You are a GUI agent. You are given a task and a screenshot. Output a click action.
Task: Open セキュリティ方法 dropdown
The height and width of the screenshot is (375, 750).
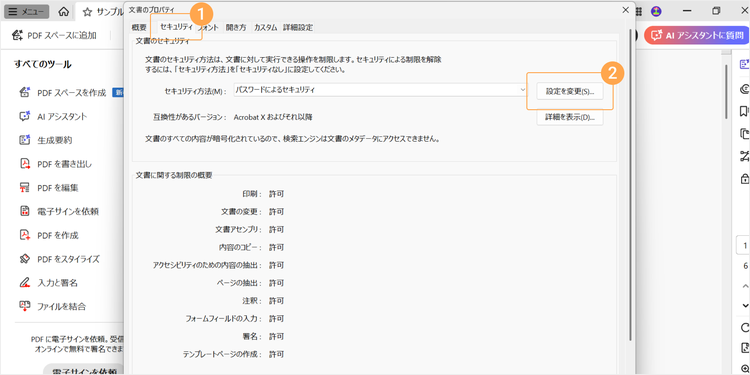click(x=381, y=90)
